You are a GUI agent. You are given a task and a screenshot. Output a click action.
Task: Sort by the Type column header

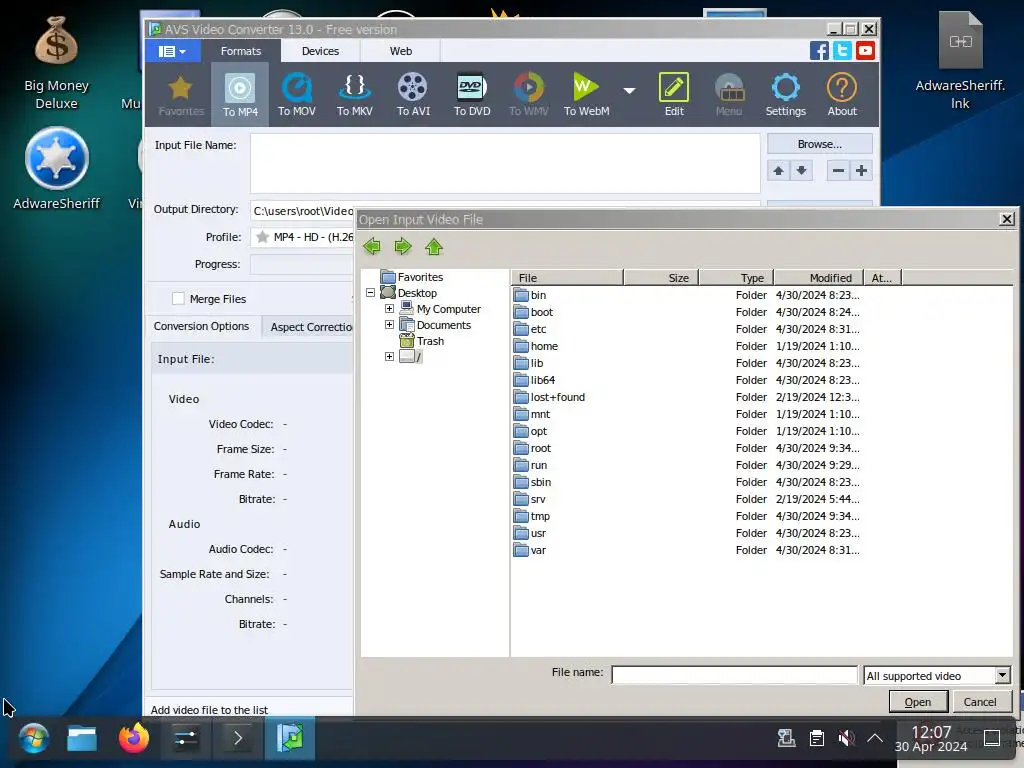tap(736, 278)
